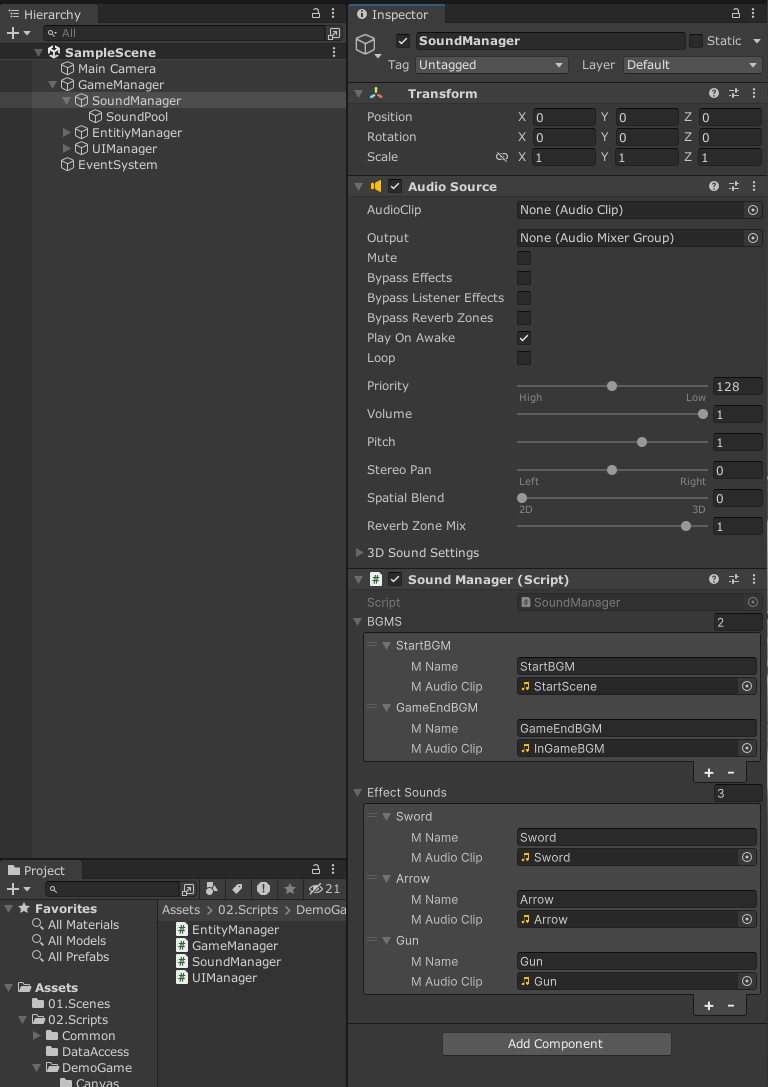This screenshot has width=768, height=1087.
Task: Enable Bypass Listener Effects checkbox
Action: click(524, 298)
